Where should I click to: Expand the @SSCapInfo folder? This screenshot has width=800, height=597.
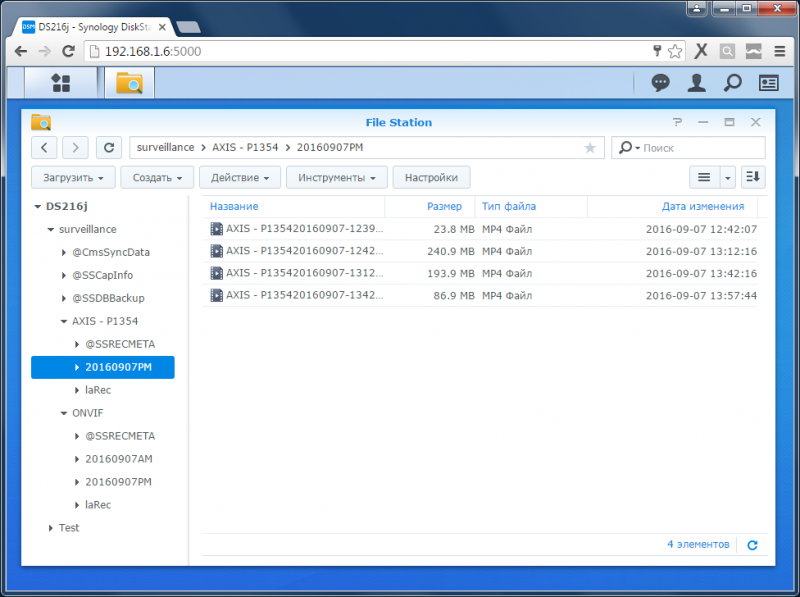tap(64, 276)
